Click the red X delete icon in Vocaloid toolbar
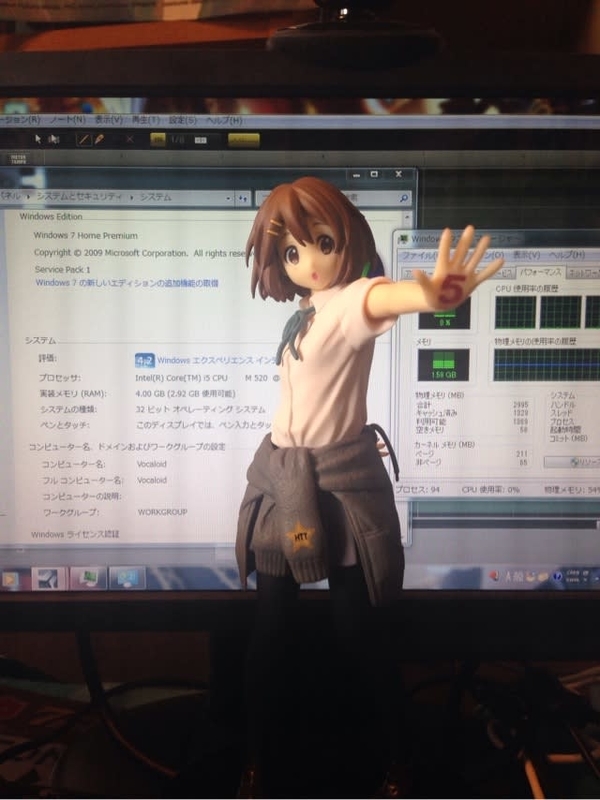 click(x=130, y=139)
